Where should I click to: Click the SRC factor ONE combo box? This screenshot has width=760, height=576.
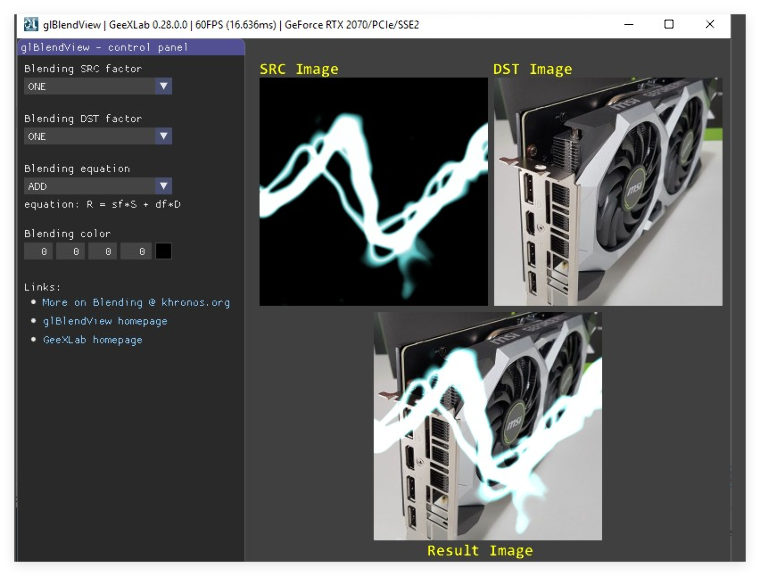[98, 86]
